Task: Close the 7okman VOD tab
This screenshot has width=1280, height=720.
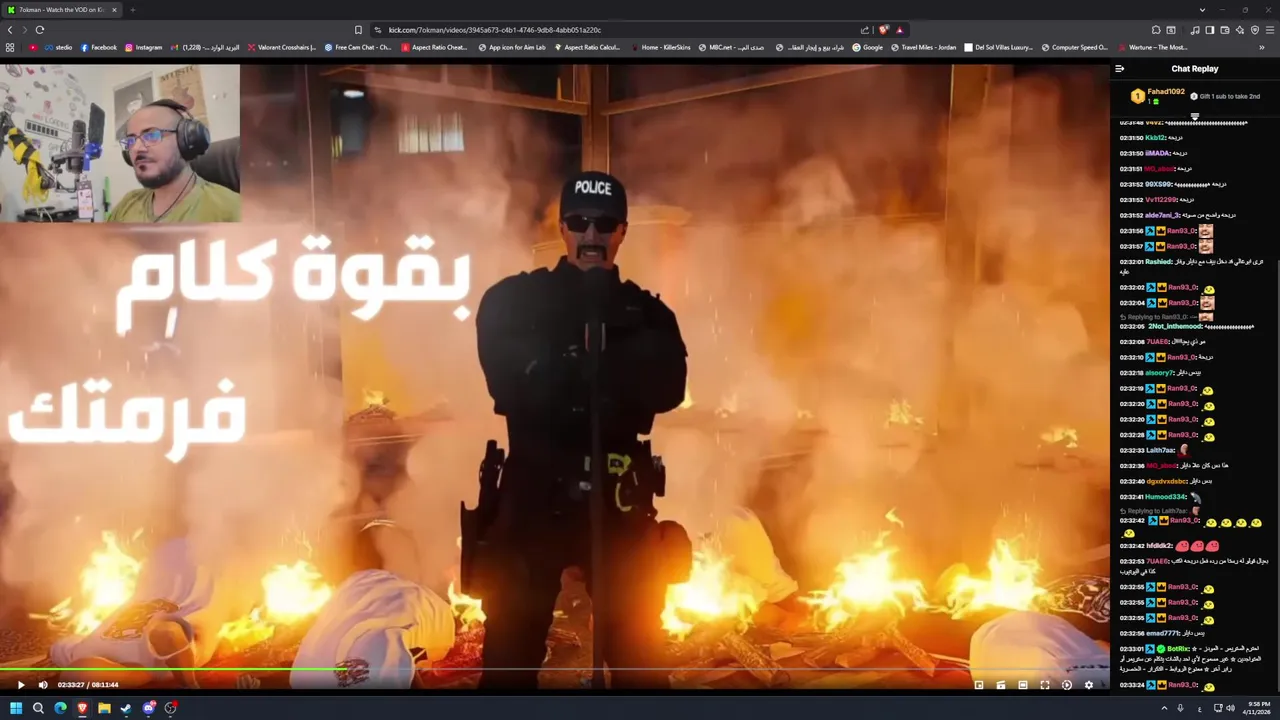Action: pyautogui.click(x=114, y=10)
